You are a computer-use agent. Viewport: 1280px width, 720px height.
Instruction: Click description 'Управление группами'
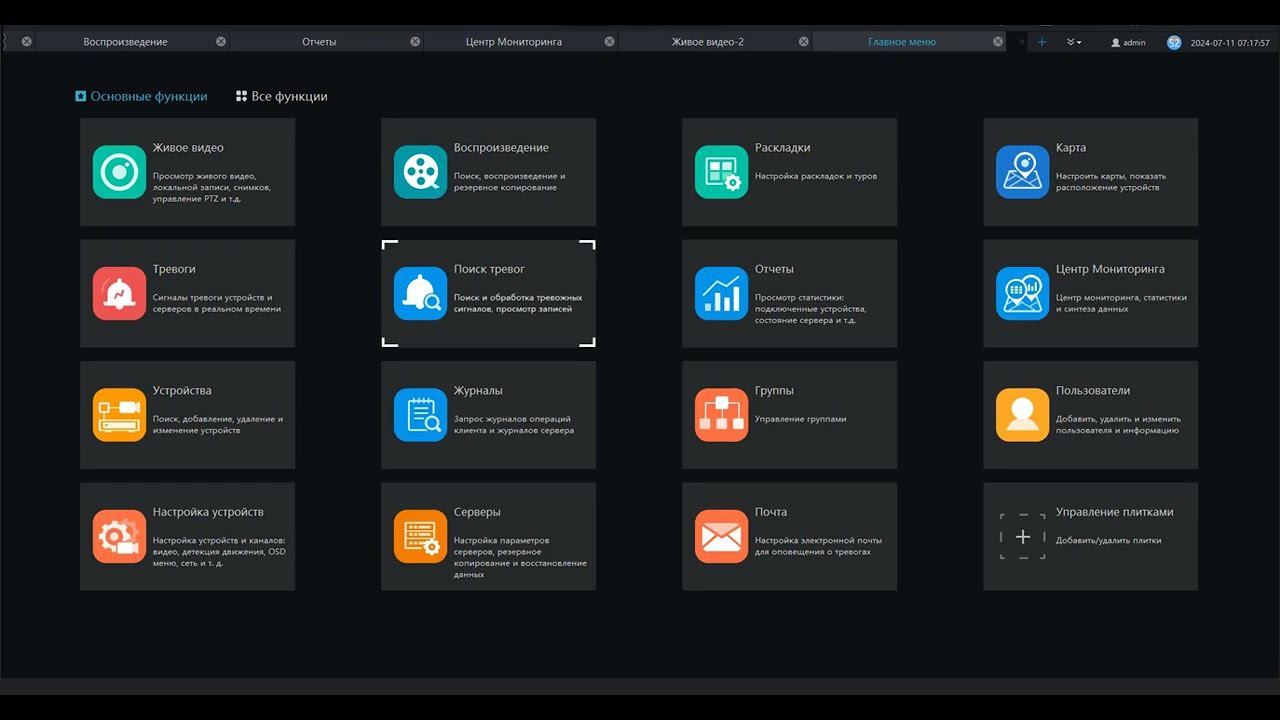click(x=800, y=419)
